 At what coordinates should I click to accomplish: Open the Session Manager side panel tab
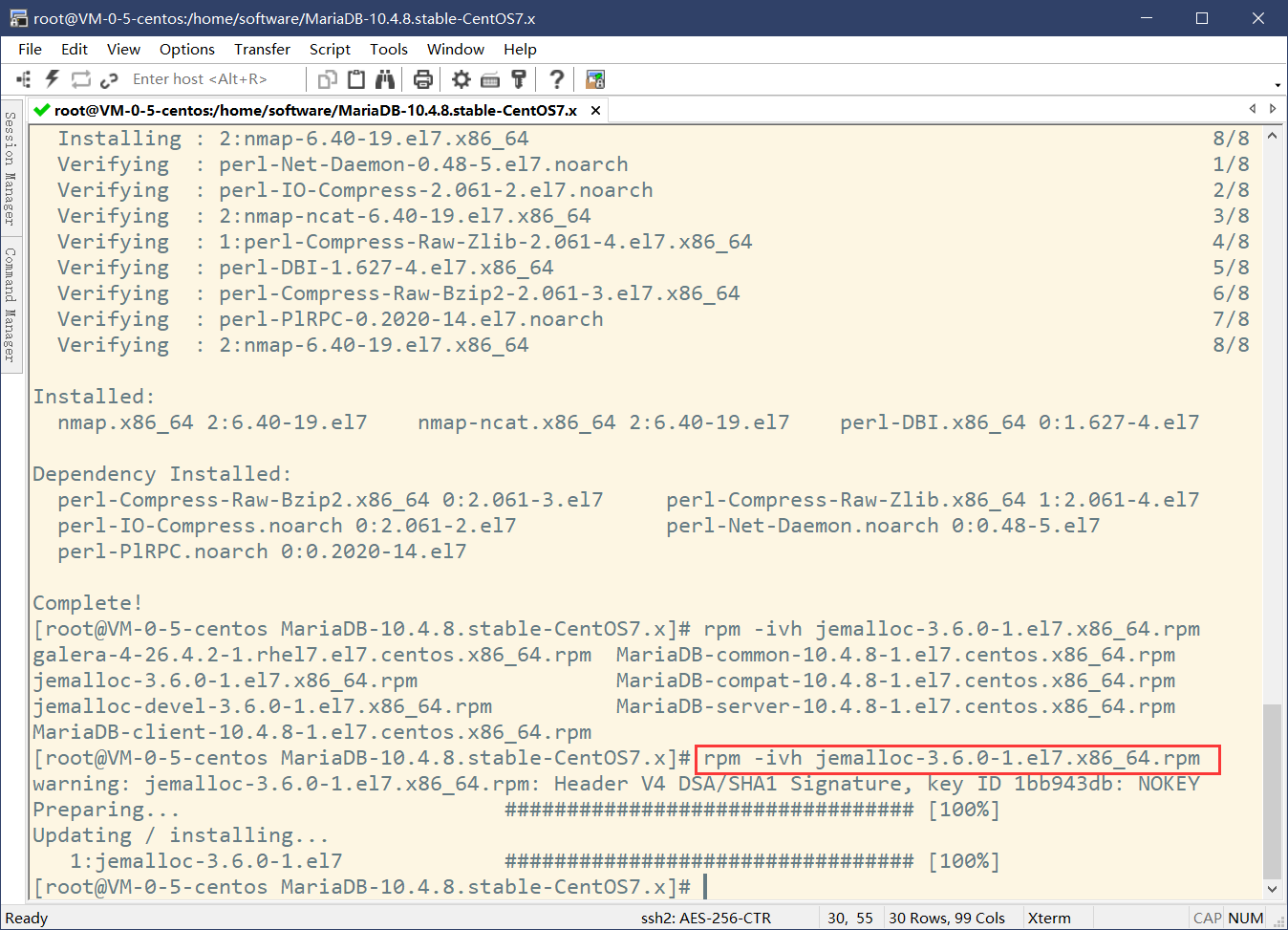click(x=11, y=168)
